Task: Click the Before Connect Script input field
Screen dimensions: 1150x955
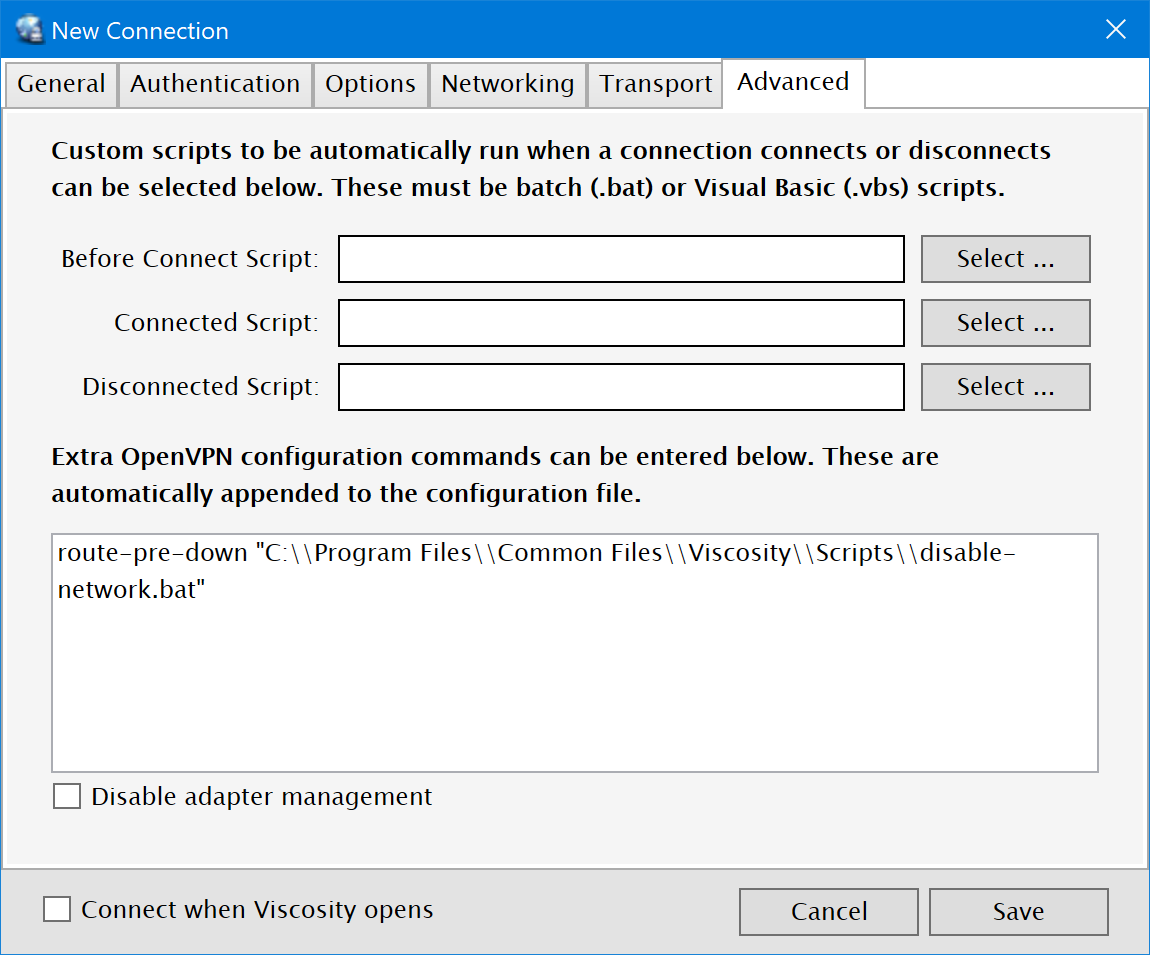Action: click(621, 259)
